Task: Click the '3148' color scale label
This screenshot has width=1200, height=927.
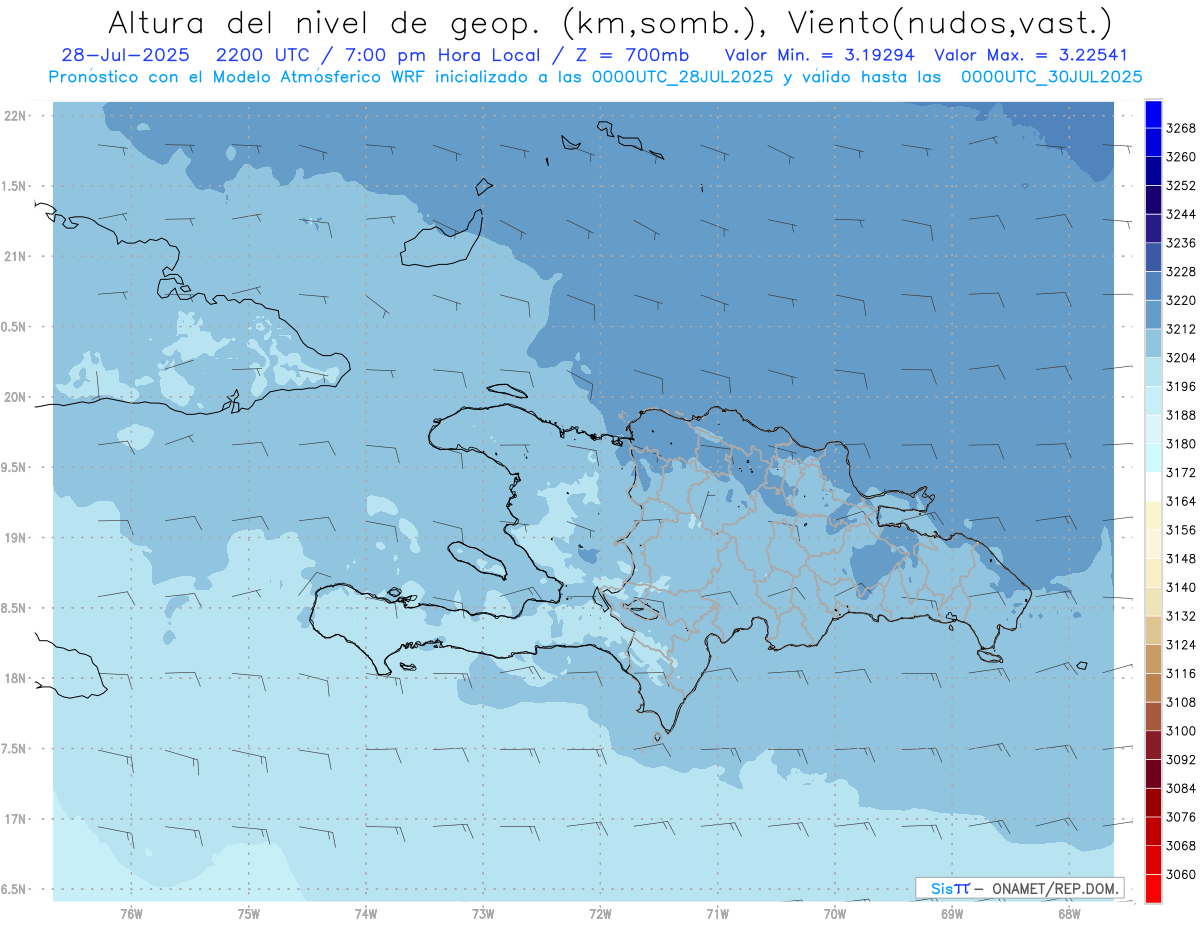Action: tap(1181, 558)
